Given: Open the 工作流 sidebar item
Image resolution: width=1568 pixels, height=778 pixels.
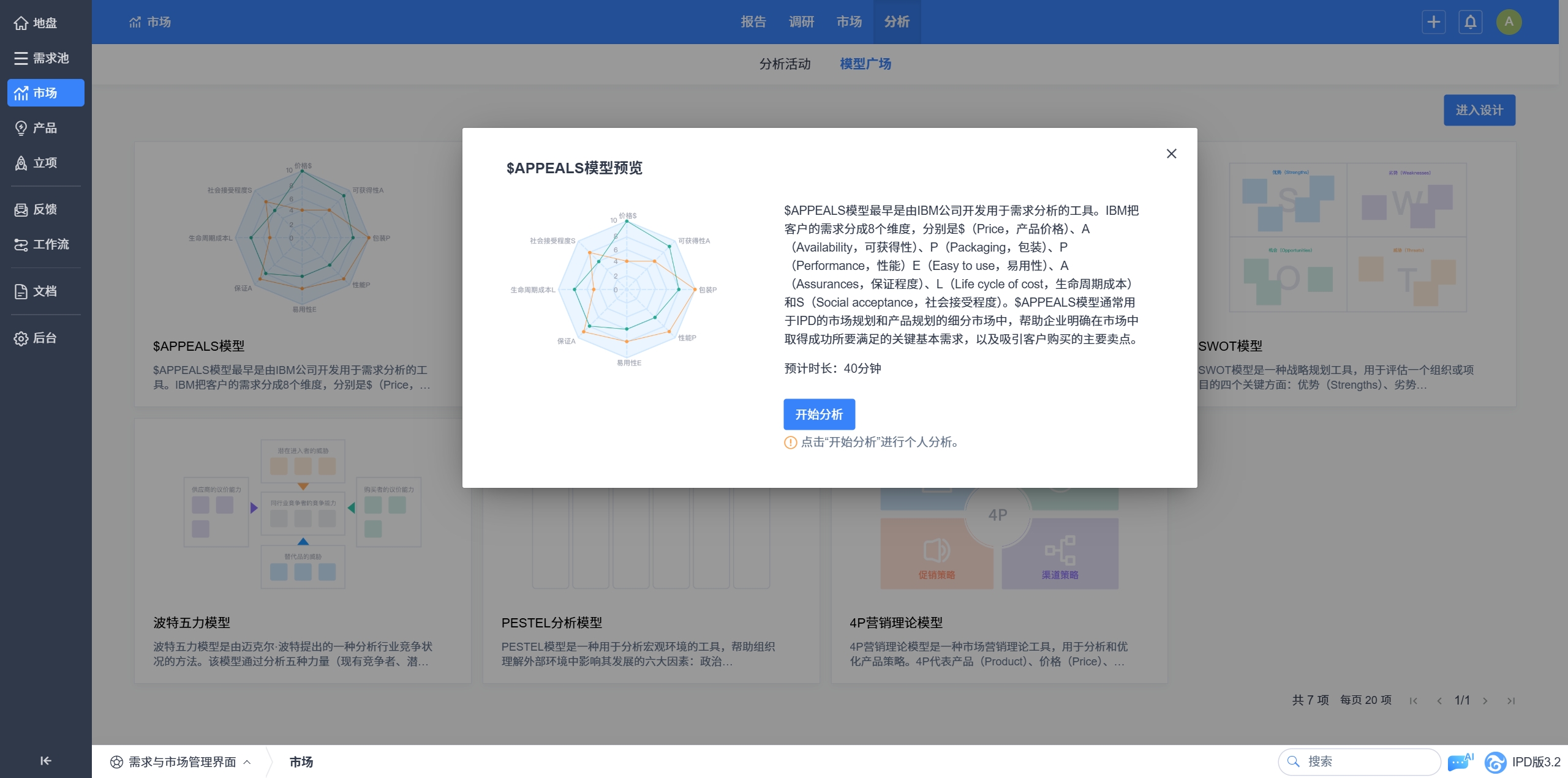Looking at the screenshot, I should (x=45, y=244).
